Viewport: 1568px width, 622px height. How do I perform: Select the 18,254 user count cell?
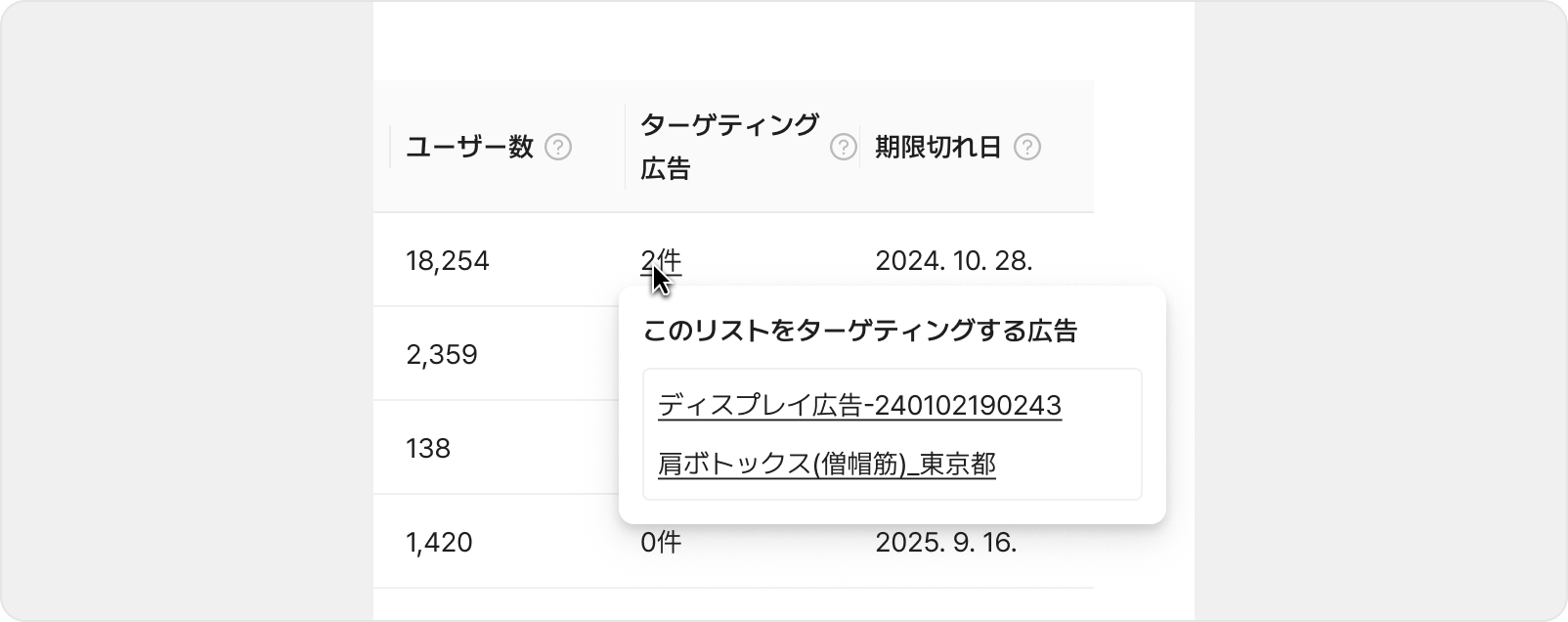tap(448, 261)
